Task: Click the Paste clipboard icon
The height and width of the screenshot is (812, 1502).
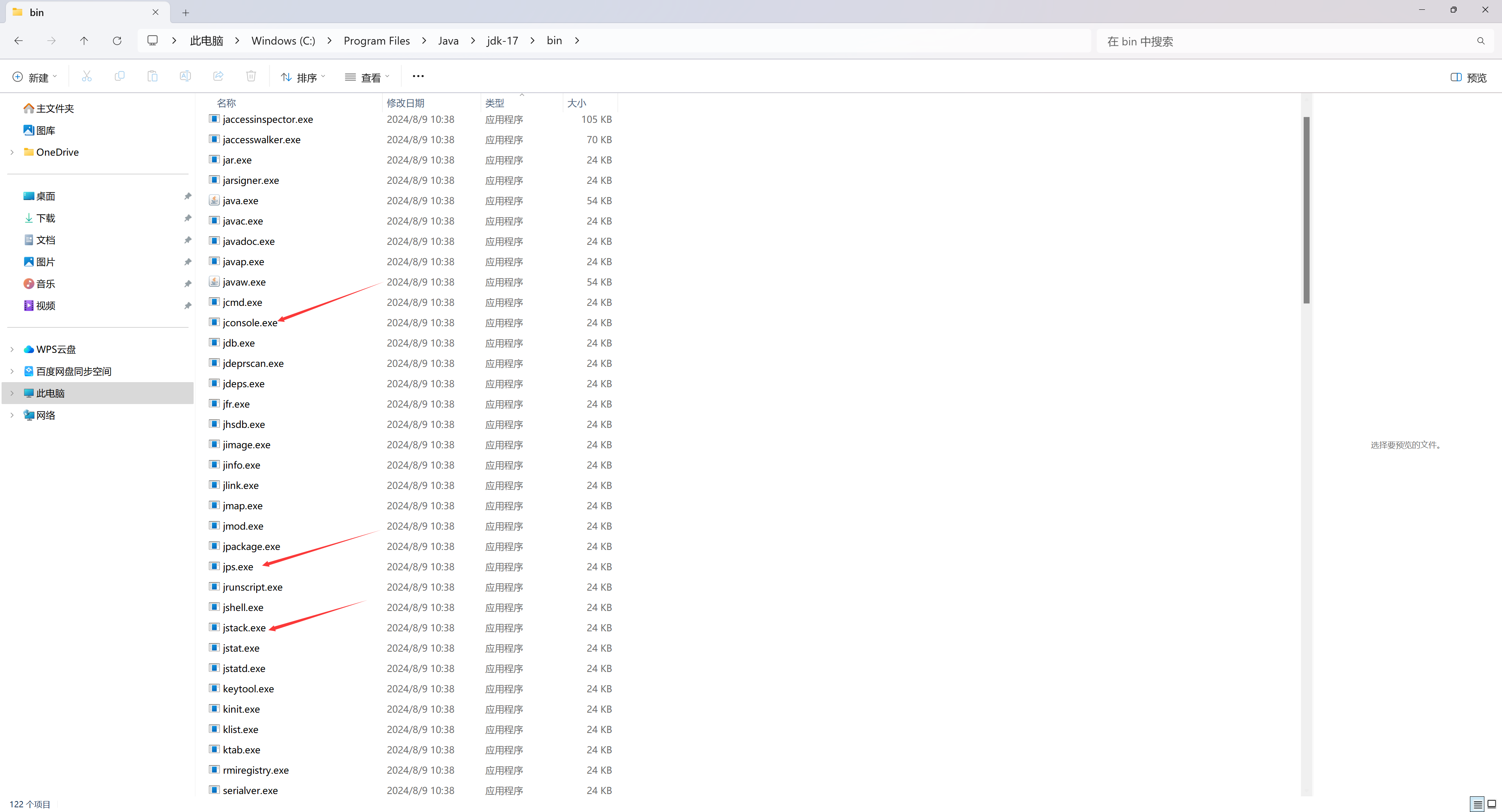Action: coord(152,76)
